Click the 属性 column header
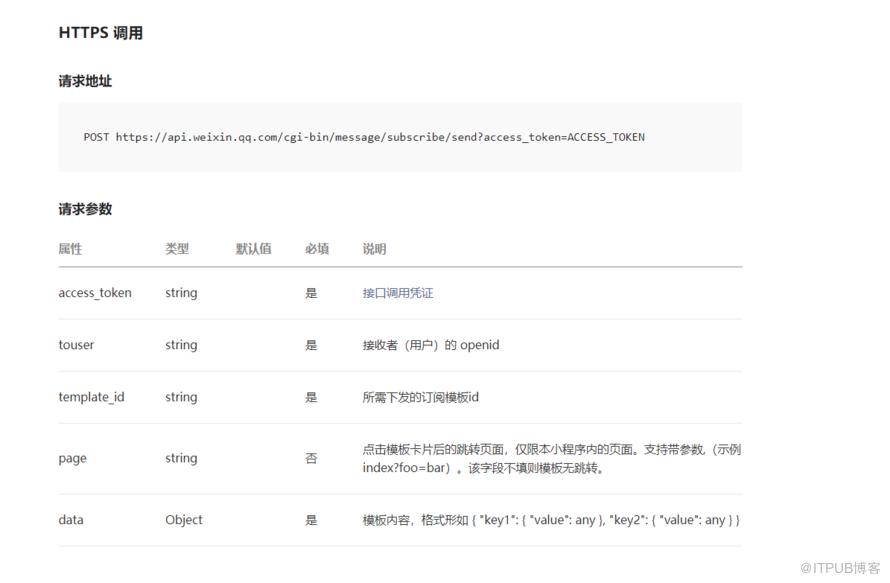The image size is (890, 583). (x=70, y=249)
